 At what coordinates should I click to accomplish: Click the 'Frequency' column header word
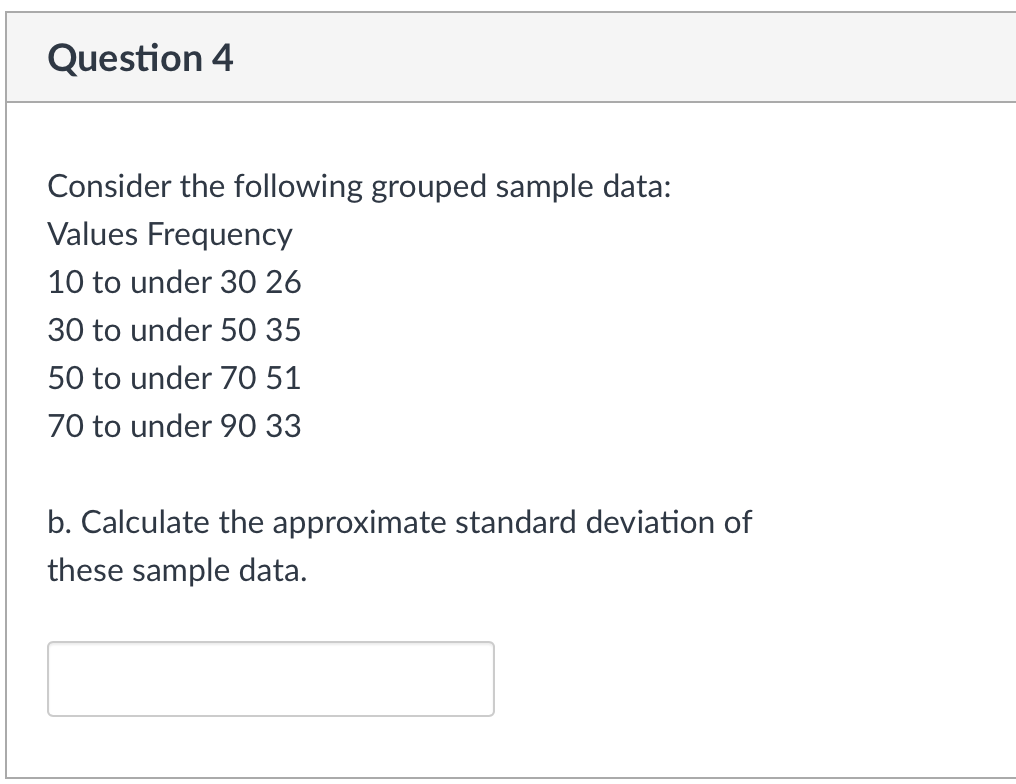click(x=220, y=235)
